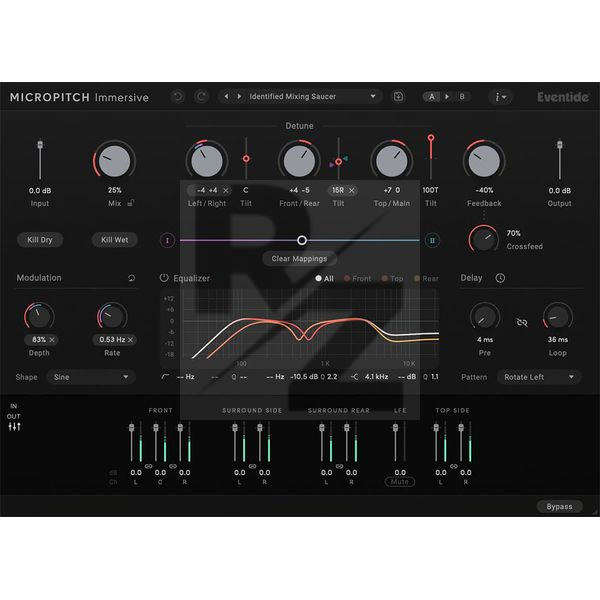Click the Pre delay knob
600x600 pixels.
point(484,316)
